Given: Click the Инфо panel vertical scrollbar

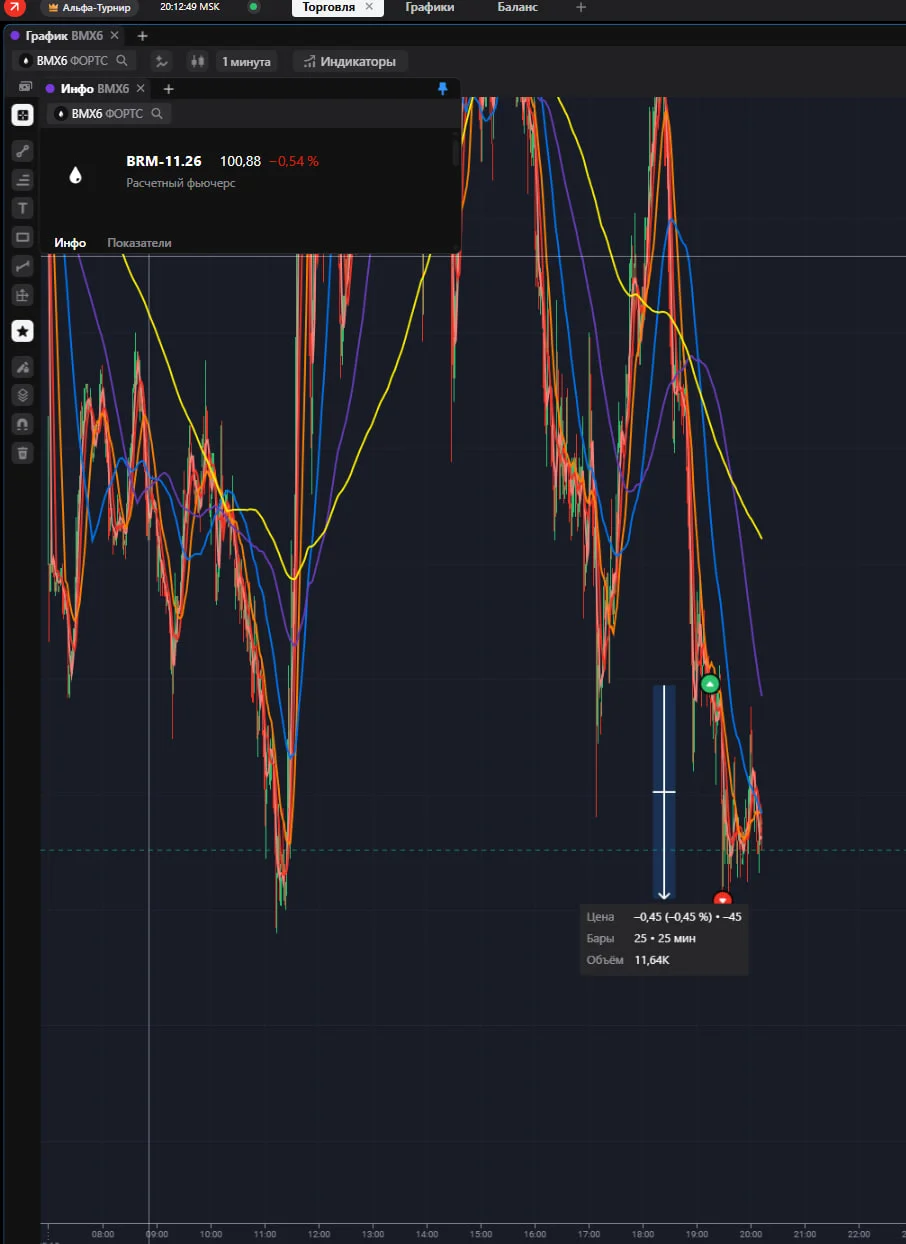Looking at the screenshot, I should point(457,153).
